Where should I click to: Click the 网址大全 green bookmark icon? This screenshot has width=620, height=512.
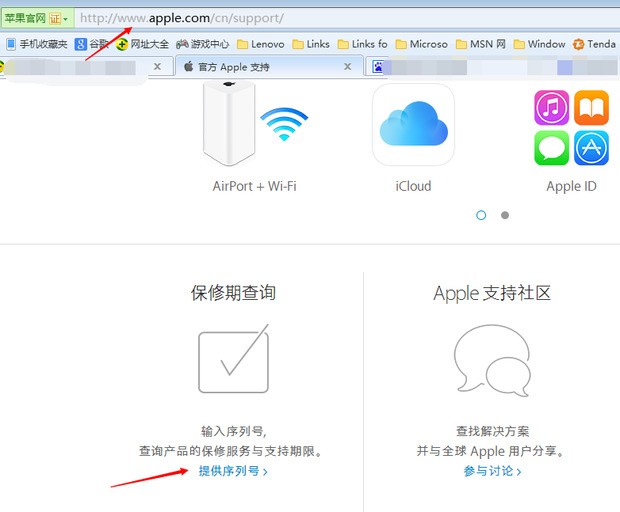122,44
